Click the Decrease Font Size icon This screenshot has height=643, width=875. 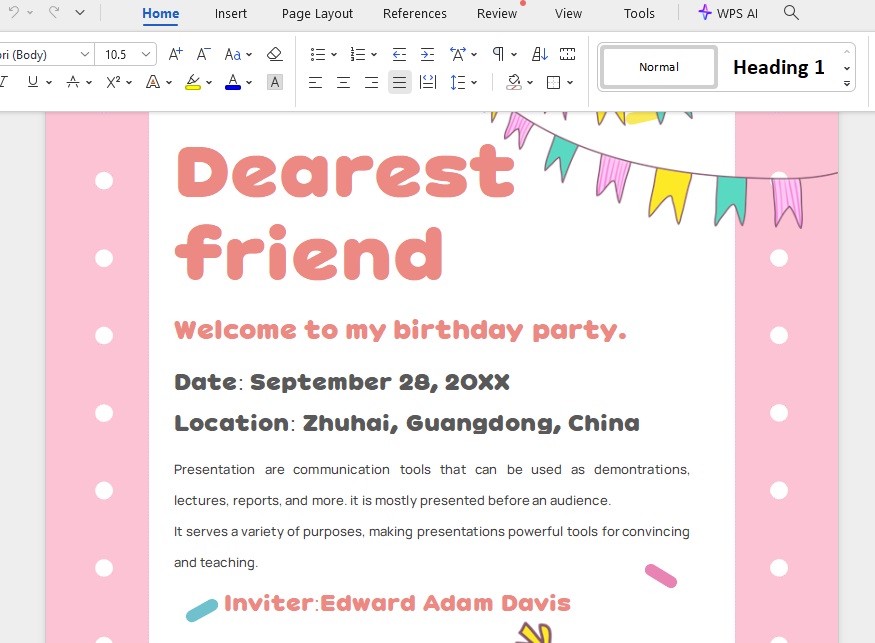click(202, 53)
